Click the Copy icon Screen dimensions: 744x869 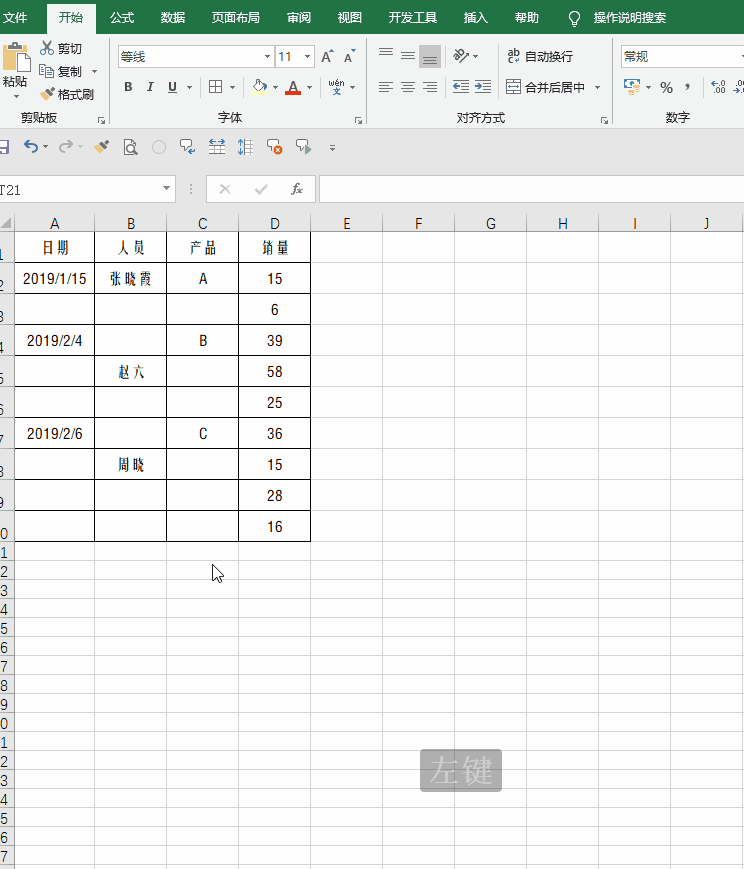[46, 71]
